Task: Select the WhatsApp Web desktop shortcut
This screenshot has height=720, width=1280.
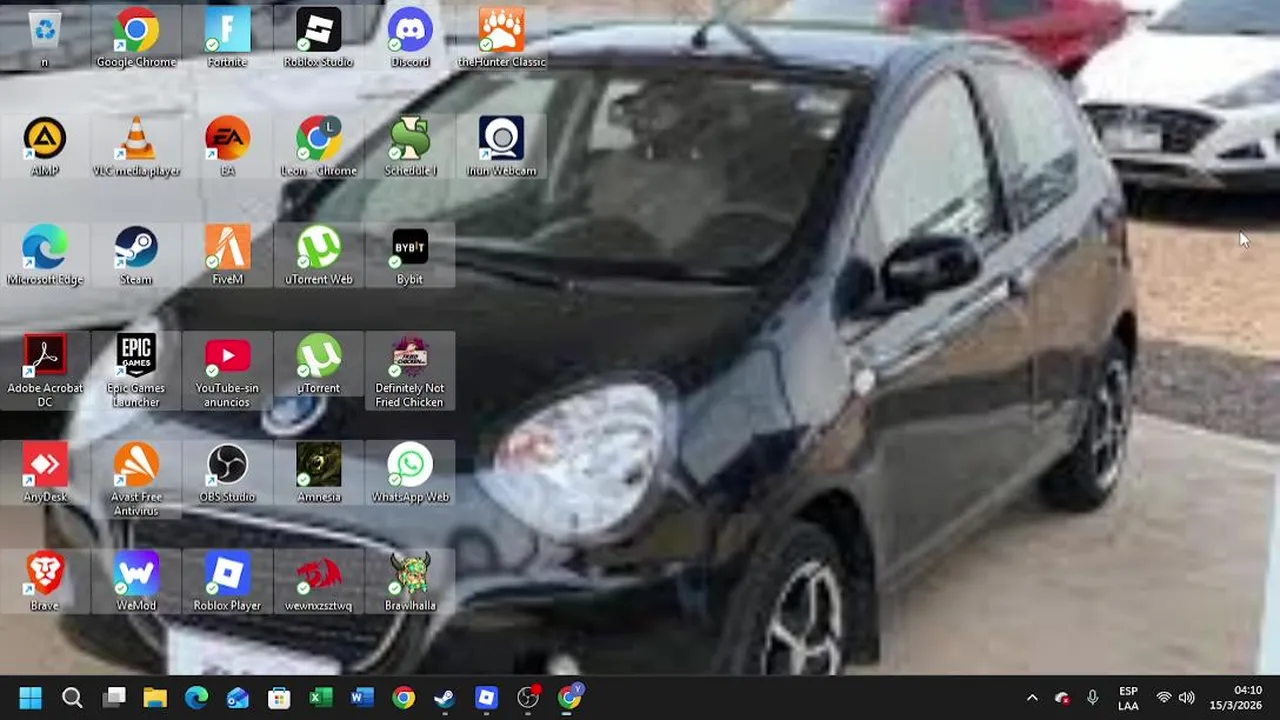Action: pyautogui.click(x=410, y=473)
